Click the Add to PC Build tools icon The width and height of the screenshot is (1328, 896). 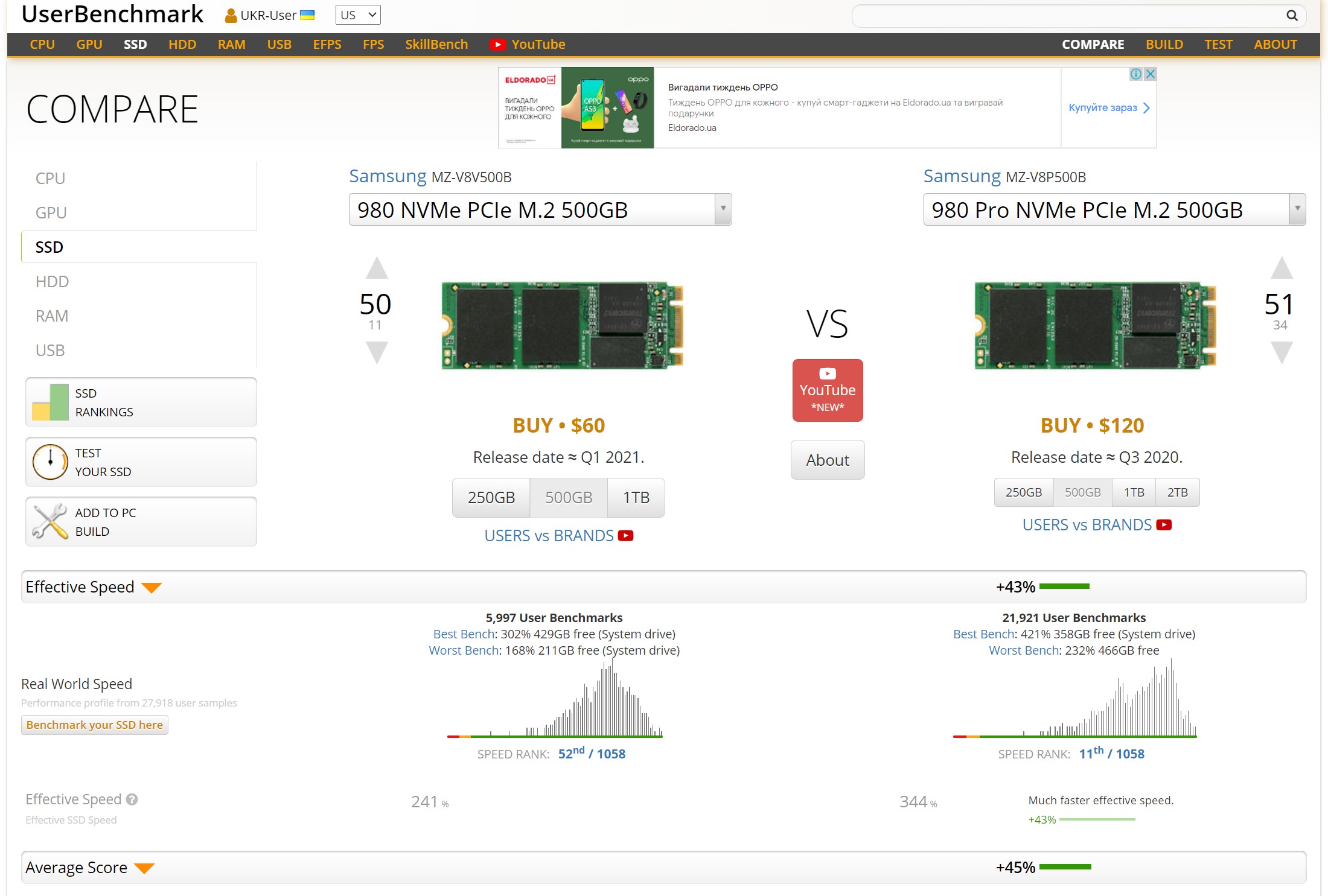coord(50,522)
